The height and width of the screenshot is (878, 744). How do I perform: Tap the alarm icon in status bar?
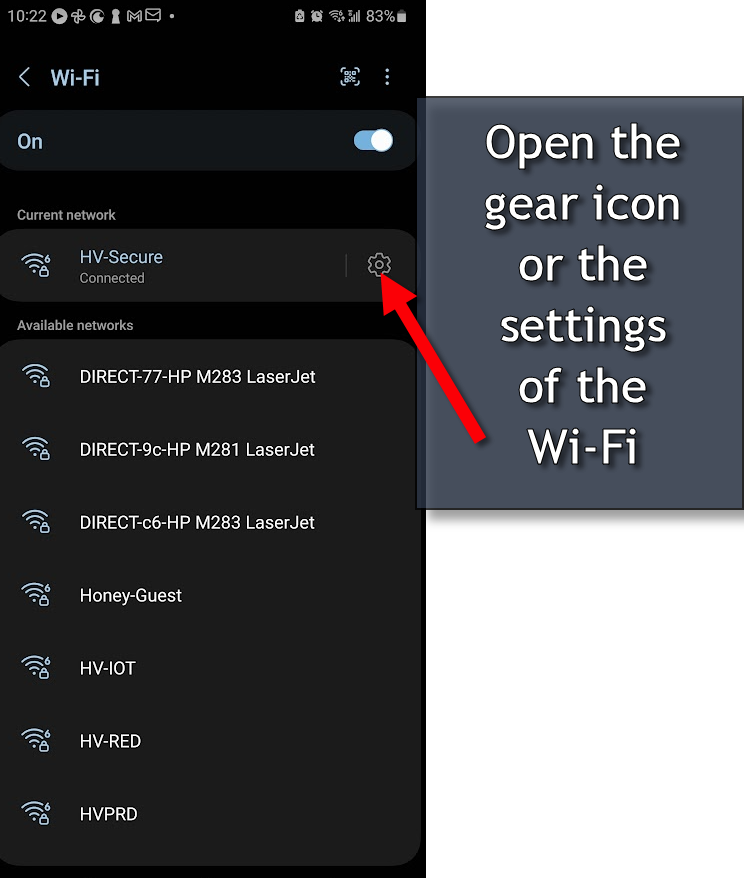point(317,16)
